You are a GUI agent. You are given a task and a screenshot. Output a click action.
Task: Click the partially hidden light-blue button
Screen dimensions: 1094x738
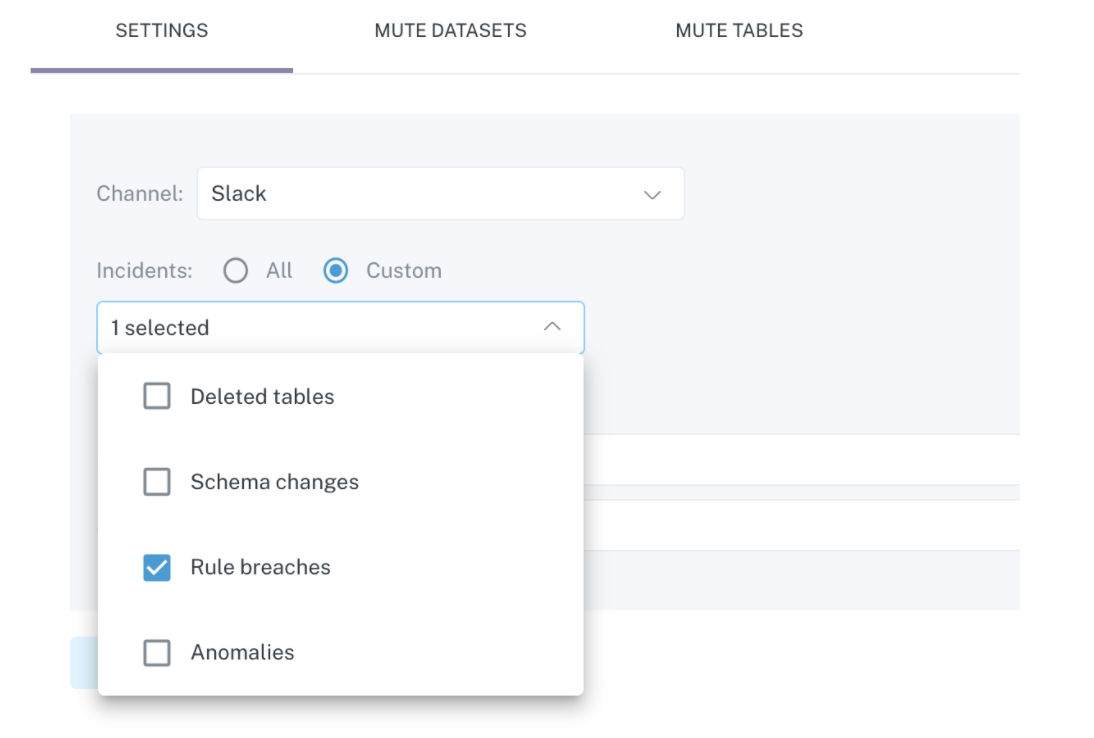[x=83, y=662]
